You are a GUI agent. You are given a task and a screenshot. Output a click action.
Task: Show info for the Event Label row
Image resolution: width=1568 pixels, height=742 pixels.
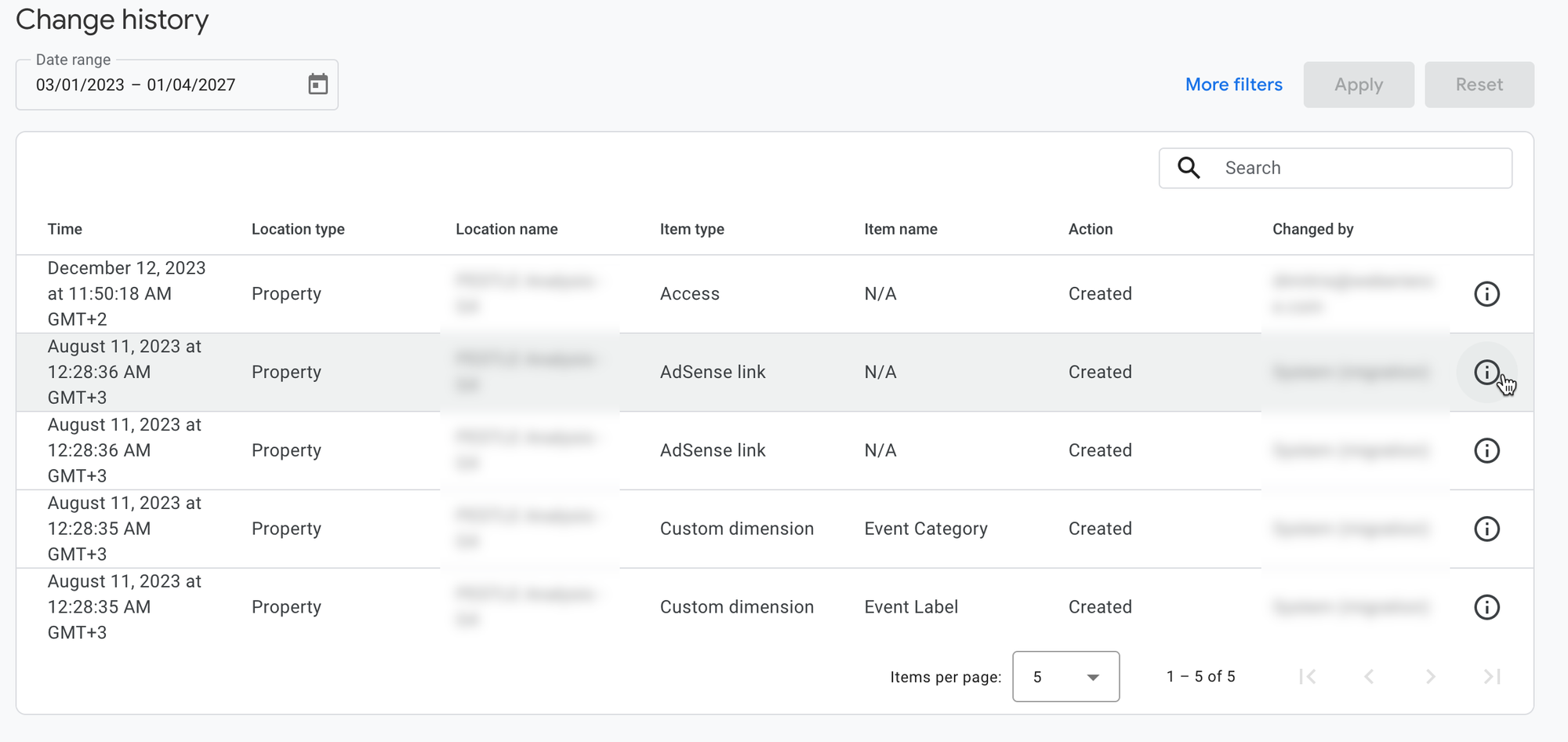[x=1486, y=607]
